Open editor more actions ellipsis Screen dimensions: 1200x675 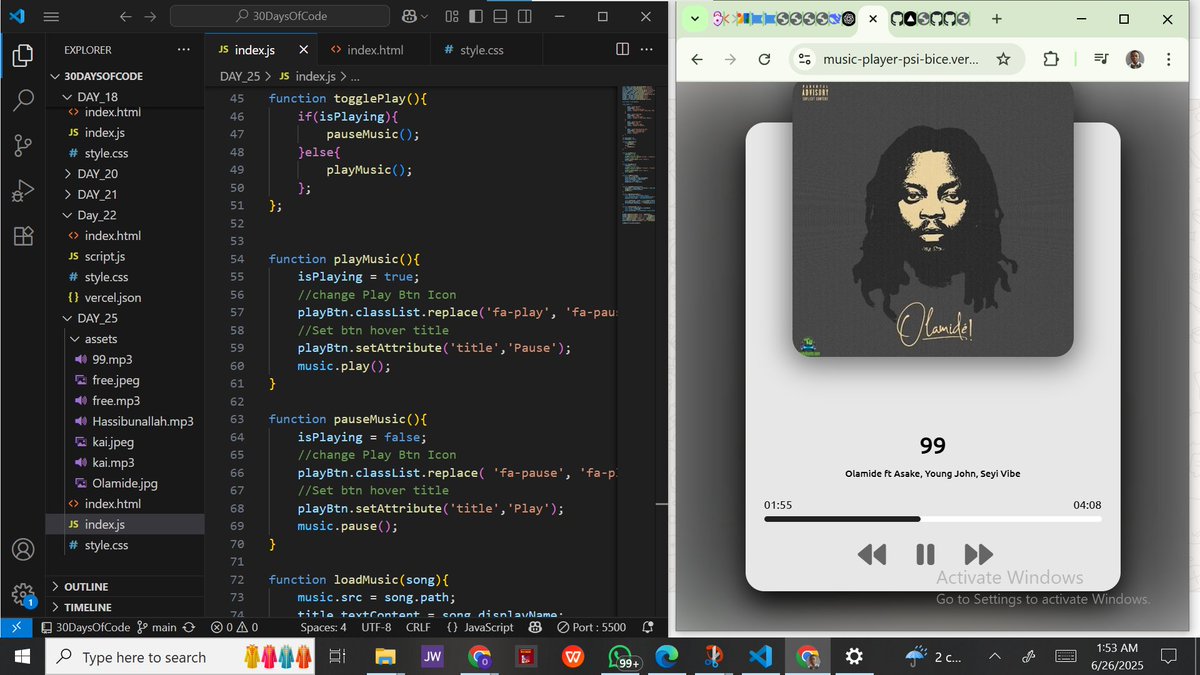point(647,49)
